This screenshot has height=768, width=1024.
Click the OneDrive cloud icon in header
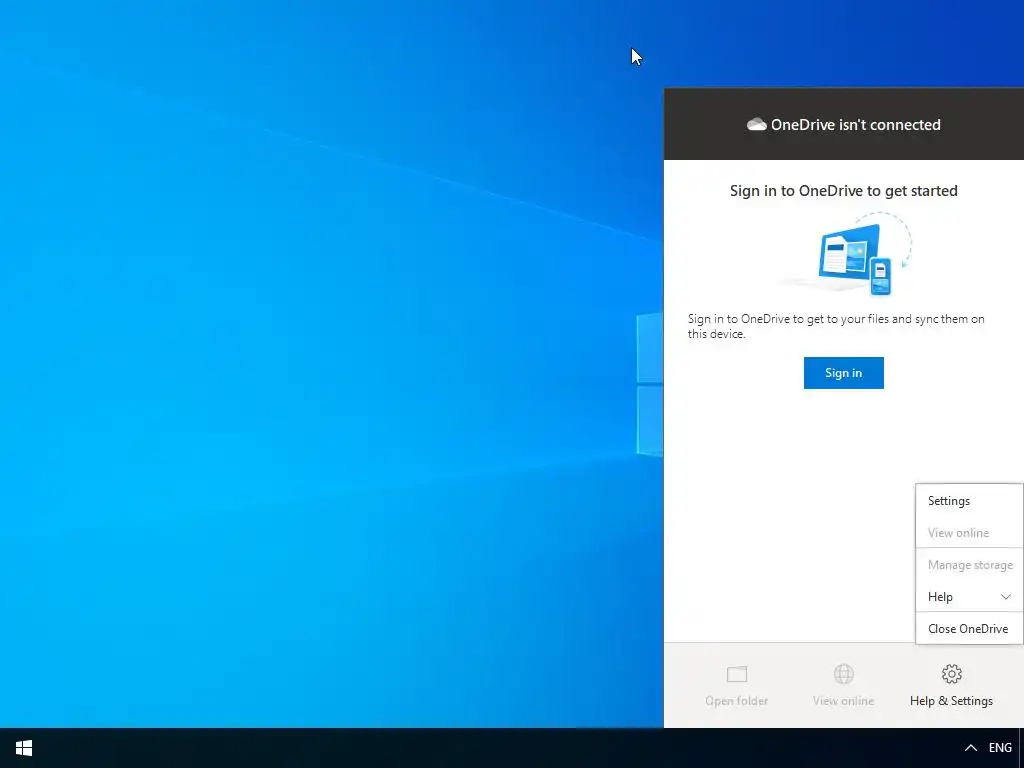click(x=756, y=125)
